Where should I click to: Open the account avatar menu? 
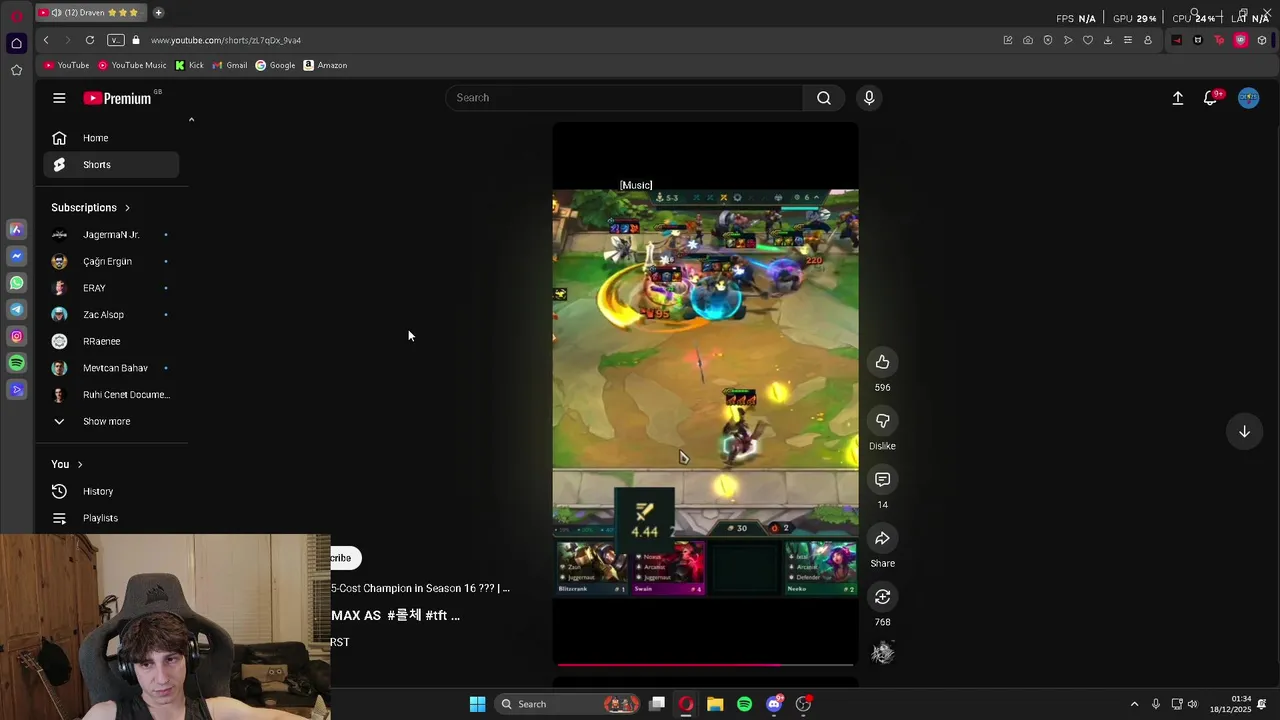click(x=1248, y=98)
